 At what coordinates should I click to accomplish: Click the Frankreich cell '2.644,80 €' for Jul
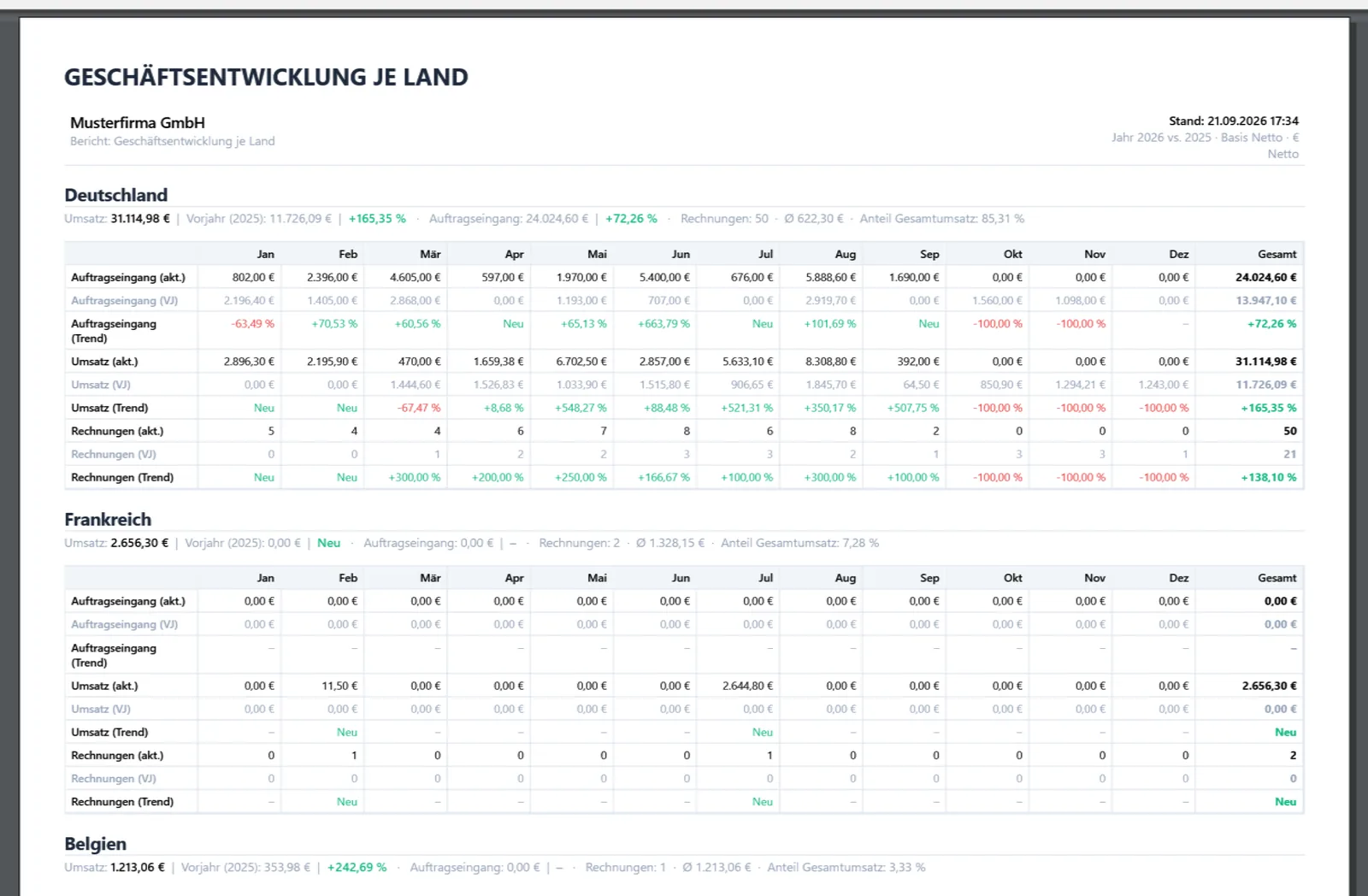[x=748, y=686]
